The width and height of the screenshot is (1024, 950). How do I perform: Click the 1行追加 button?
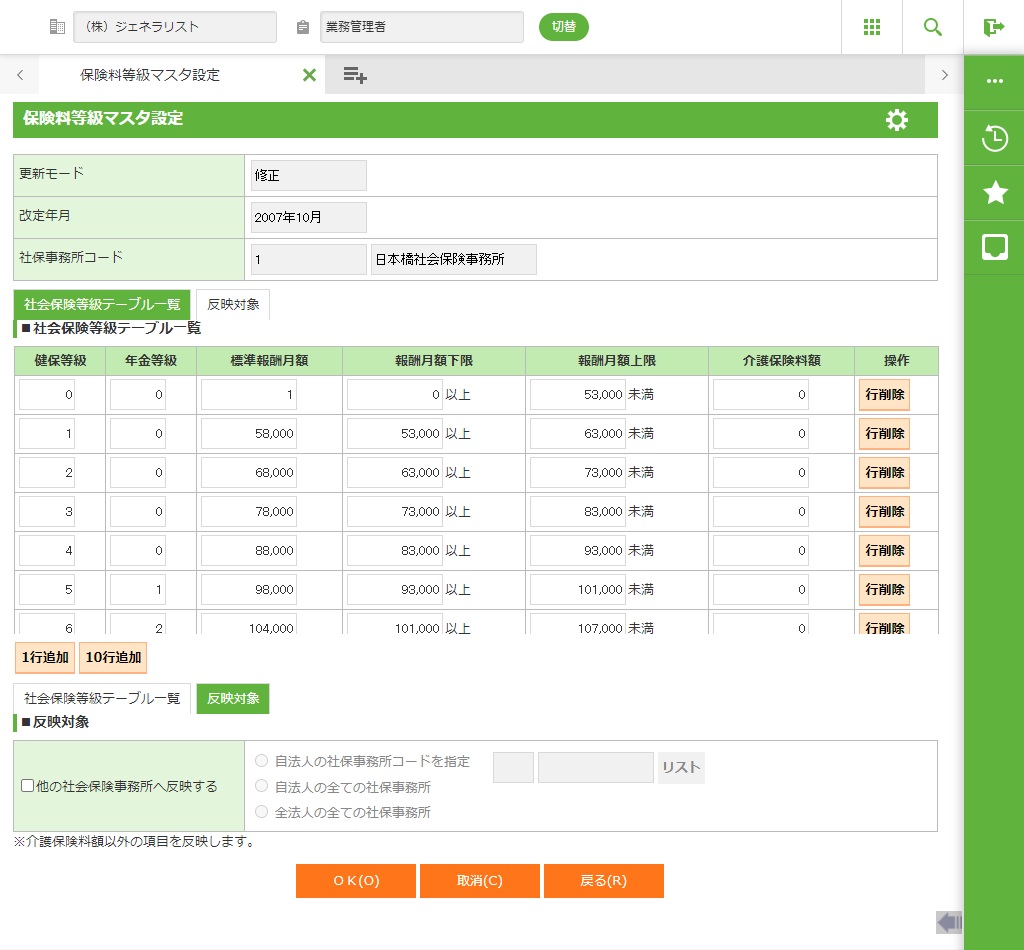point(45,657)
